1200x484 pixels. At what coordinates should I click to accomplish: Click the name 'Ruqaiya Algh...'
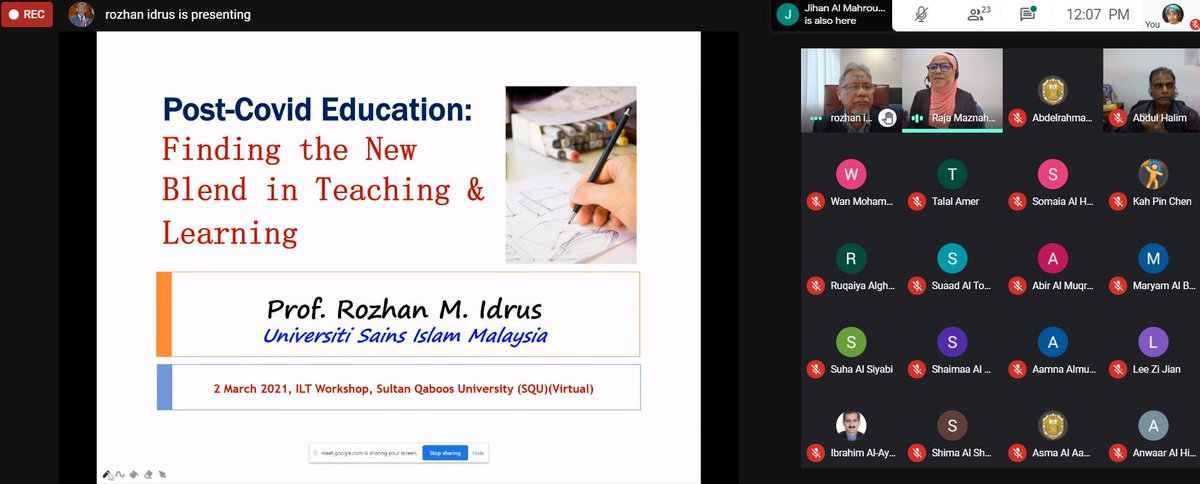pyautogui.click(x=863, y=285)
